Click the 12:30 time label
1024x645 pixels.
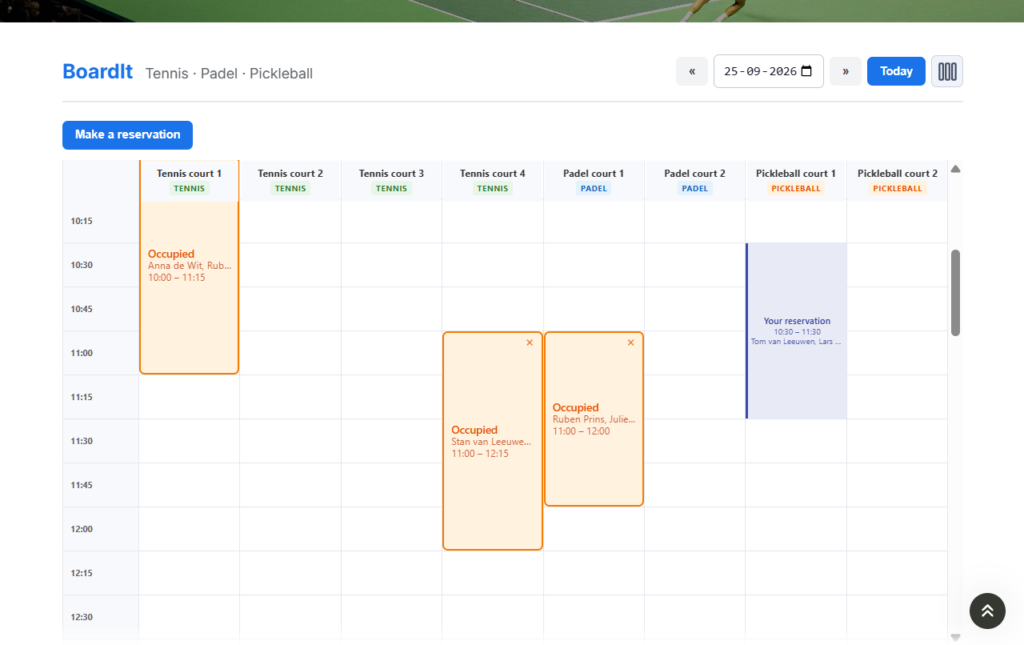click(x=82, y=617)
